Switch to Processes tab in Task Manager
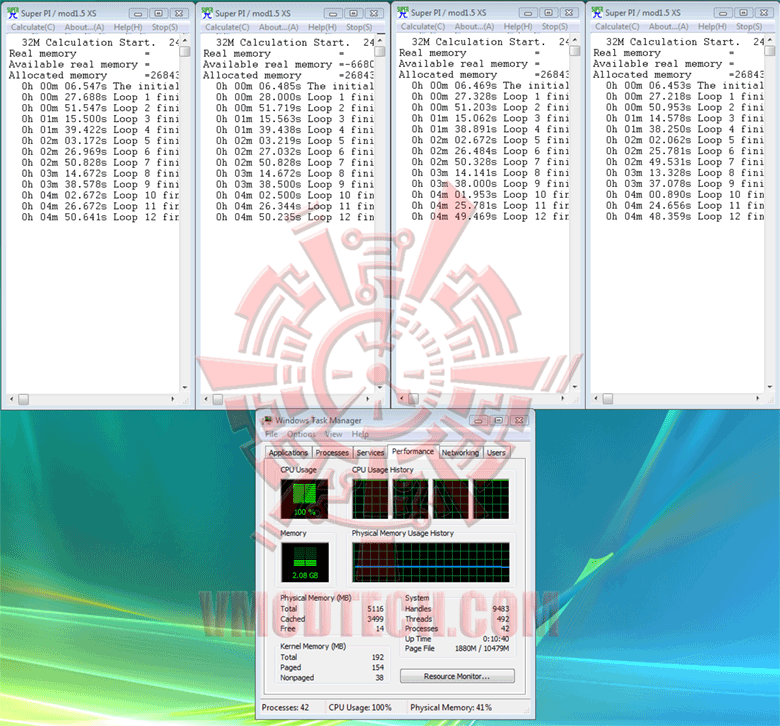This screenshot has height=726, width=780. [x=332, y=453]
